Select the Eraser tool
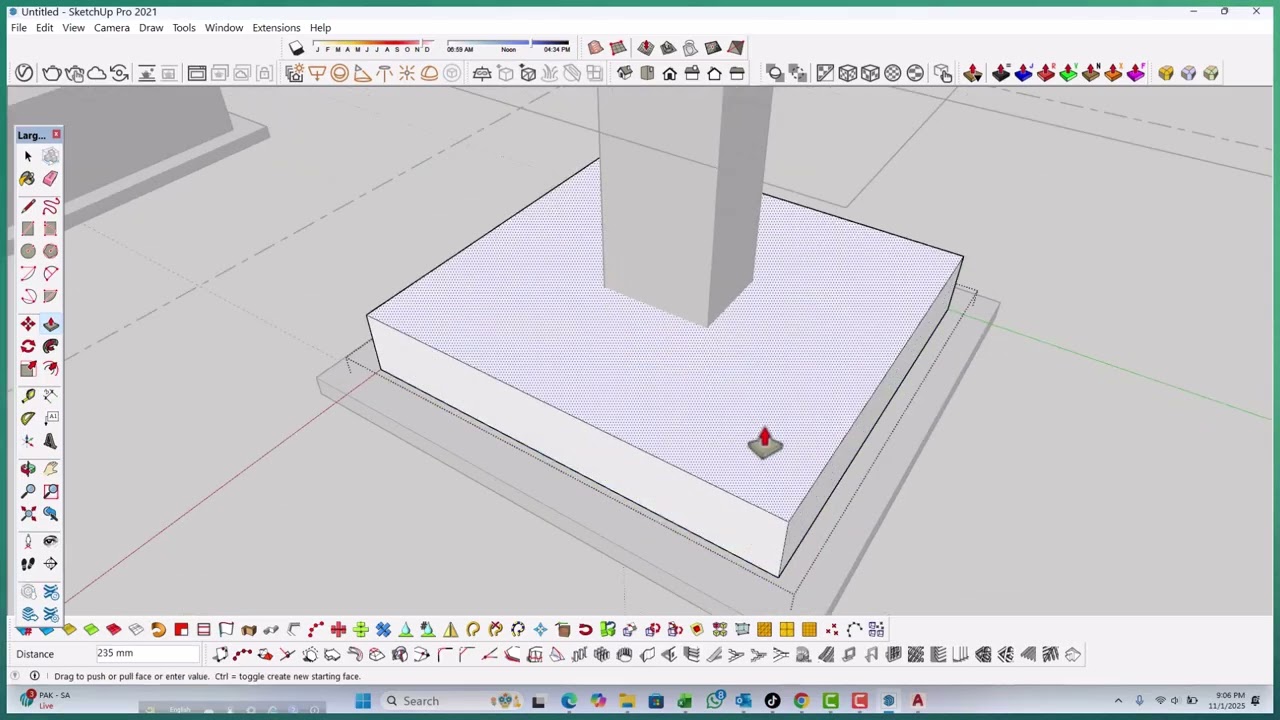 50,179
